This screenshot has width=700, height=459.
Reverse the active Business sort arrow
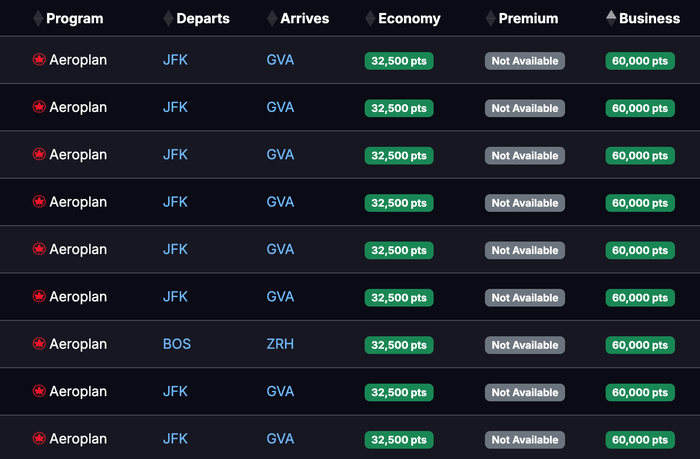point(611,18)
